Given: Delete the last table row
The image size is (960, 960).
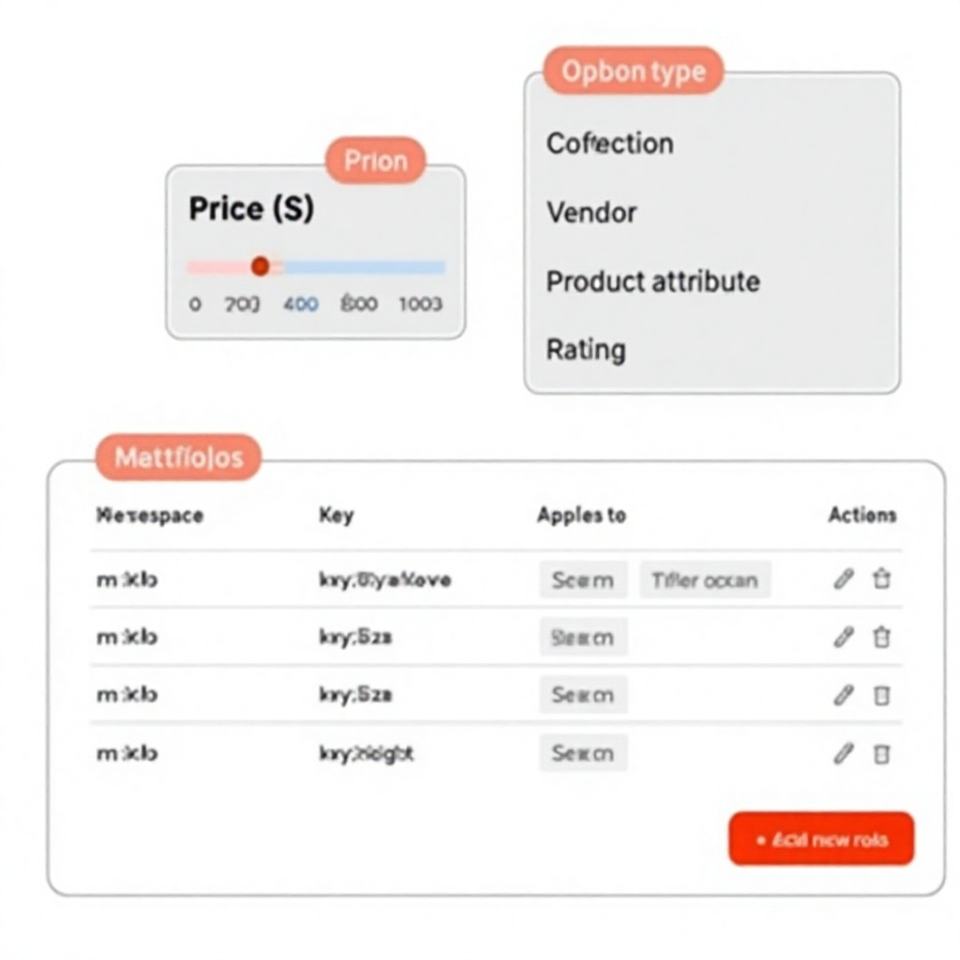Looking at the screenshot, I should [x=881, y=754].
